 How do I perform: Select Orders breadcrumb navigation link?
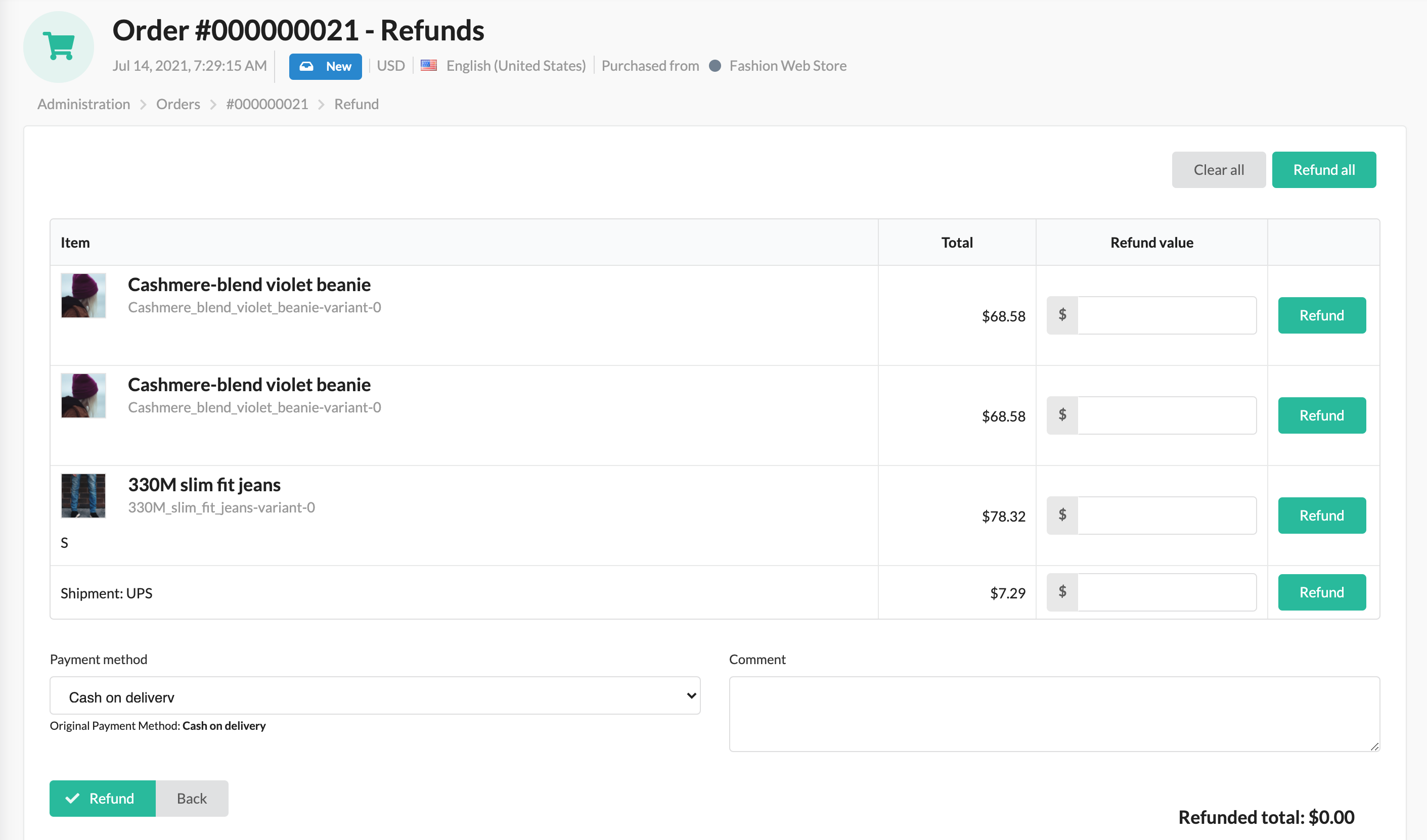[177, 103]
